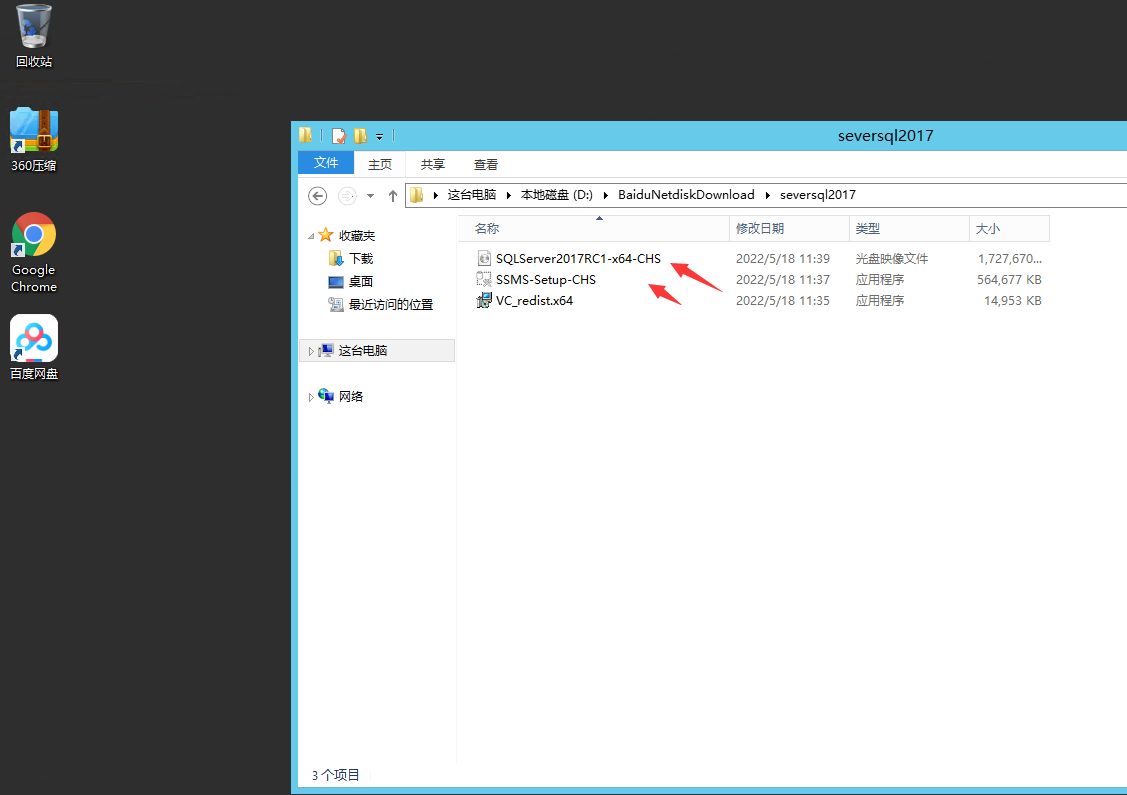
Task: Open the 文件 menu tab
Action: [326, 164]
